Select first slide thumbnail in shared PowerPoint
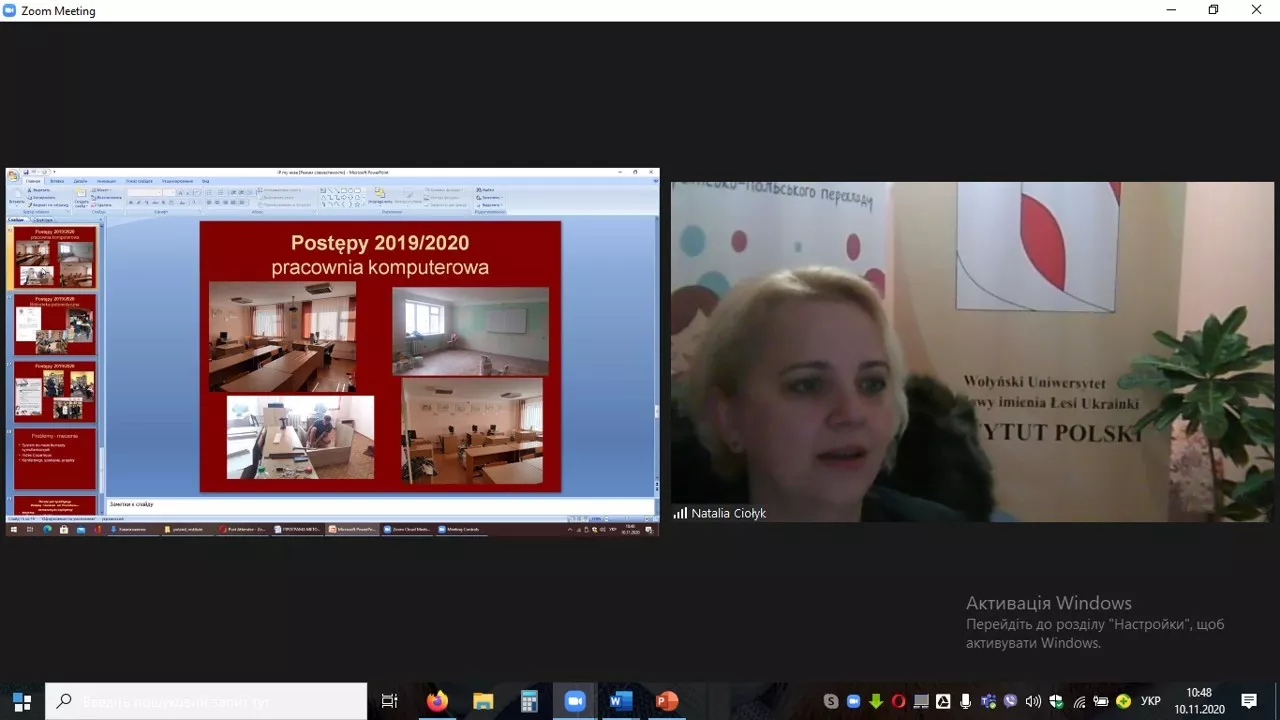The width and height of the screenshot is (1280, 720). 55,257
